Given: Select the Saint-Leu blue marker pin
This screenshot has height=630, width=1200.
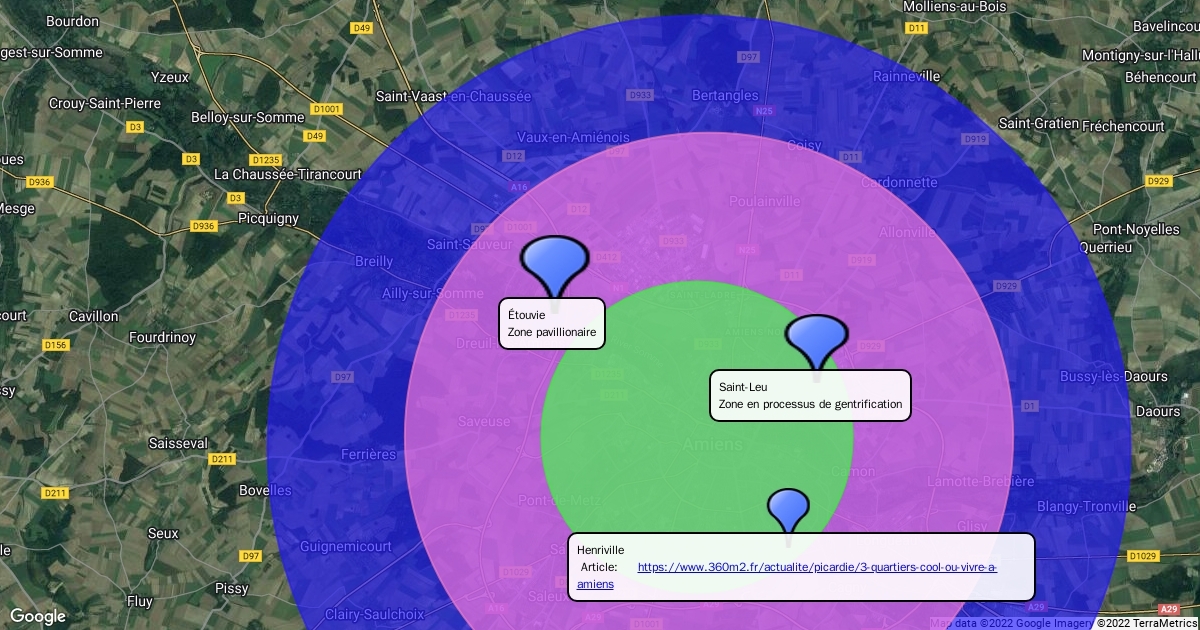Looking at the screenshot, I should [x=816, y=340].
